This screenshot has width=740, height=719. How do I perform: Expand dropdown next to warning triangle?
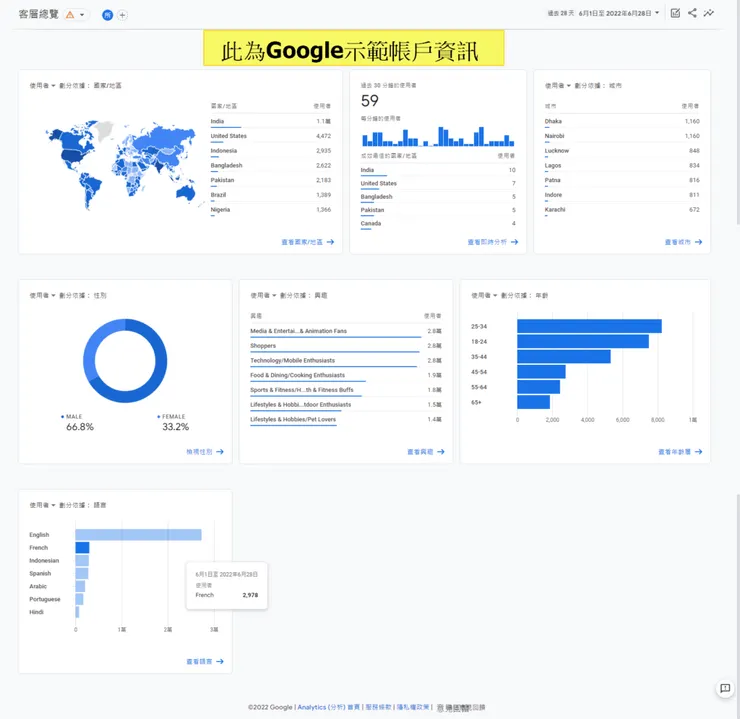coord(82,15)
